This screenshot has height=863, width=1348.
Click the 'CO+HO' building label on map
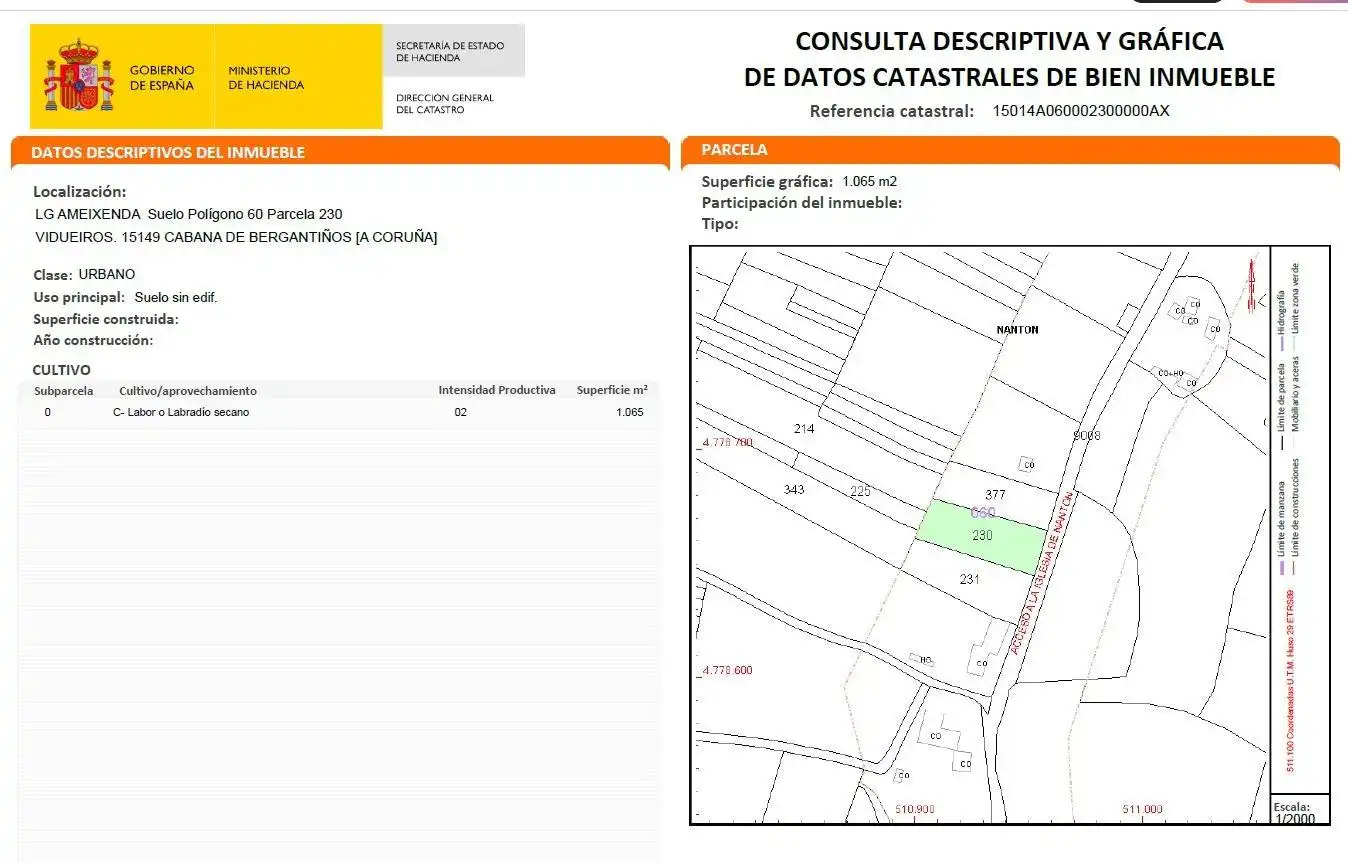tap(1170, 372)
